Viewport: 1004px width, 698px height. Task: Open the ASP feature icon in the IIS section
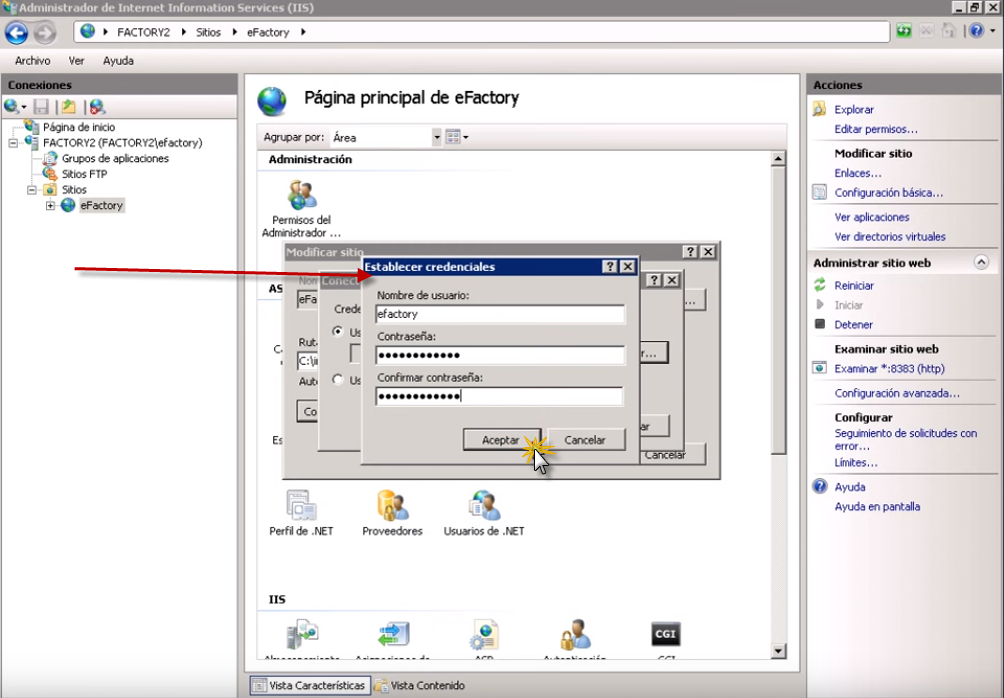(x=484, y=635)
